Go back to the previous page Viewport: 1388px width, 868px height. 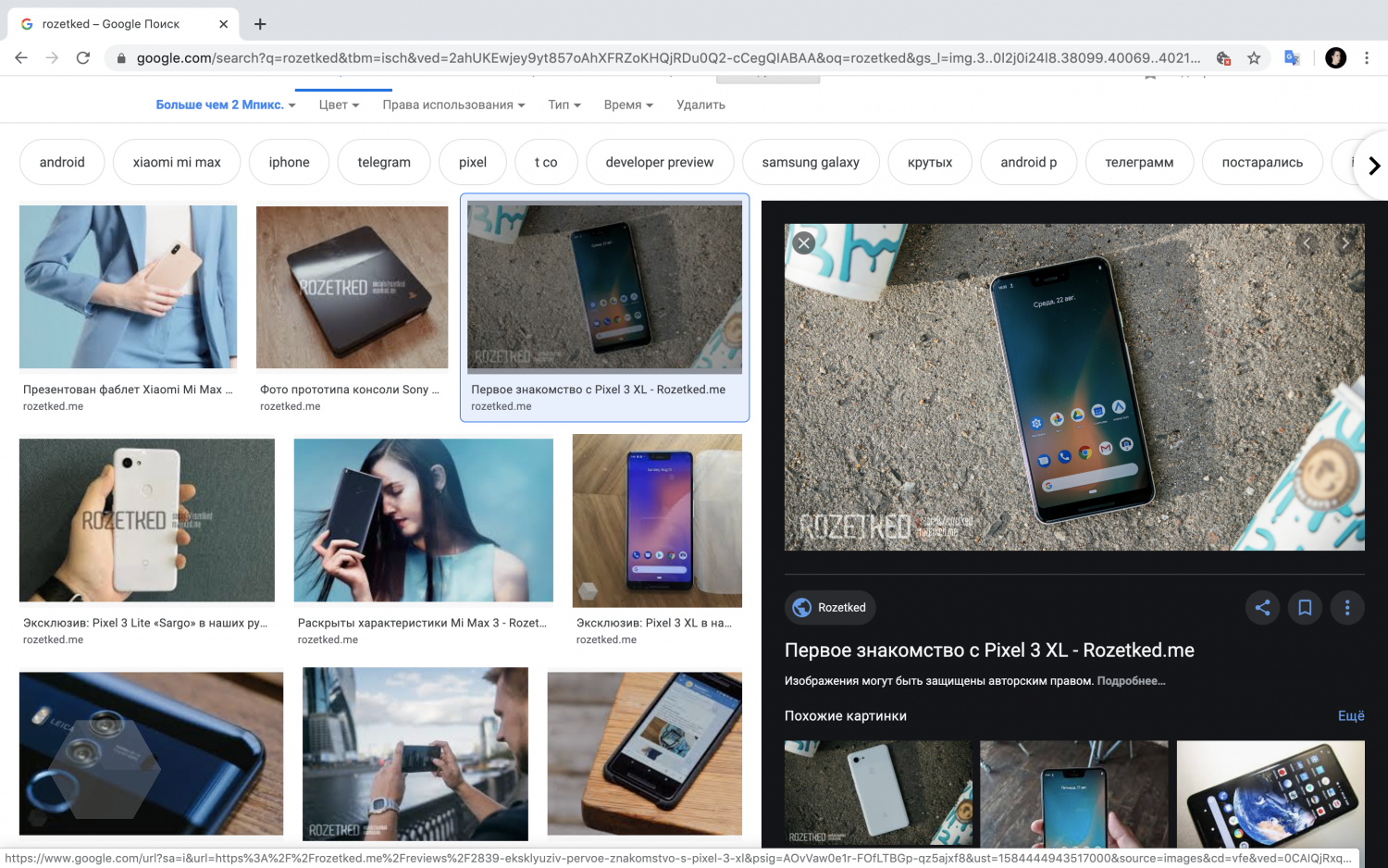pyautogui.click(x=21, y=57)
